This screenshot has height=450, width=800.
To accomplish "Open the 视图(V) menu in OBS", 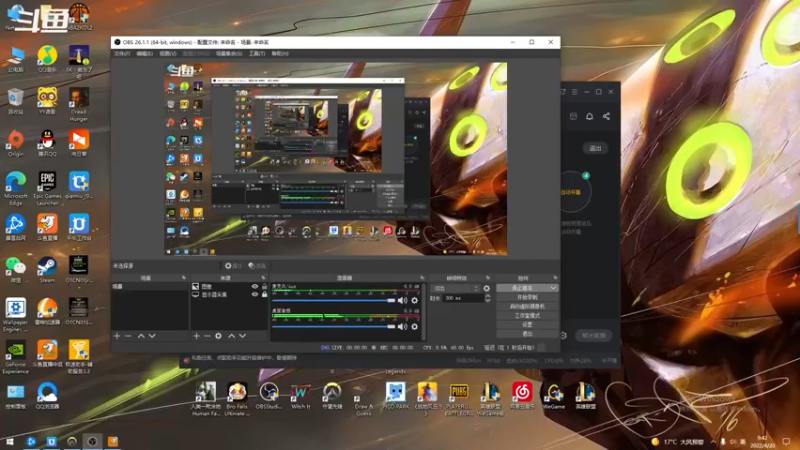I will [x=168, y=54].
